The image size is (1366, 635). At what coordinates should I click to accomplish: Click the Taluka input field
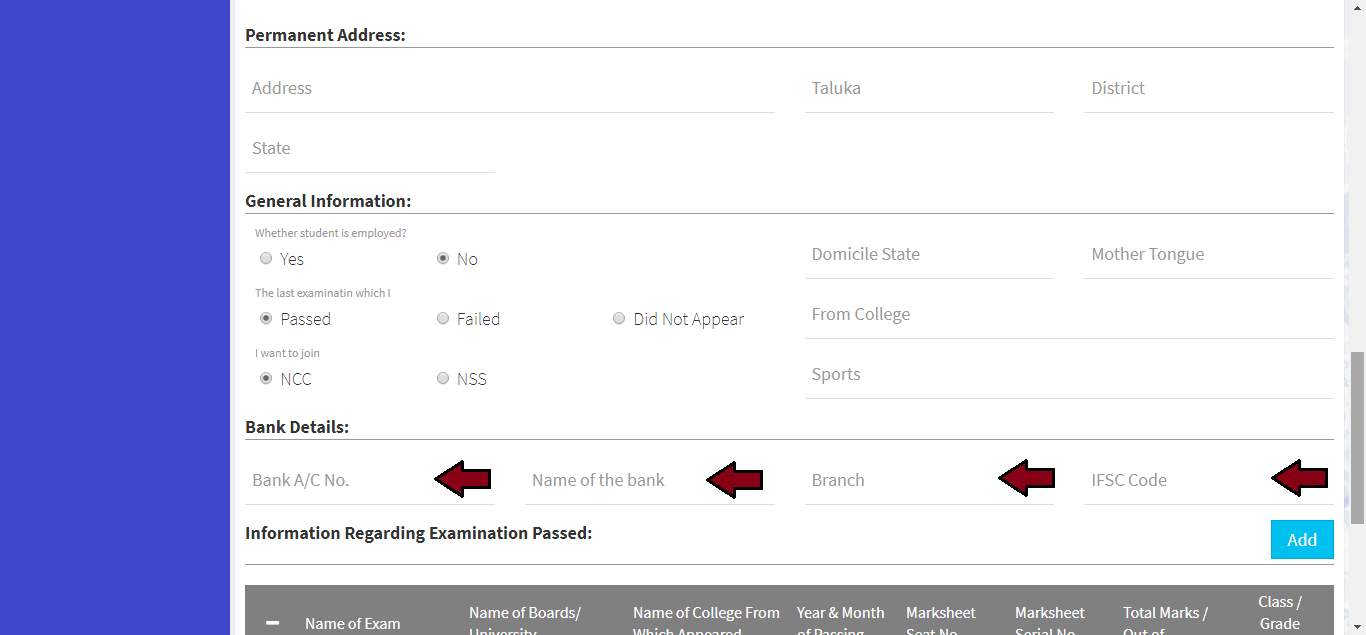[928, 89]
